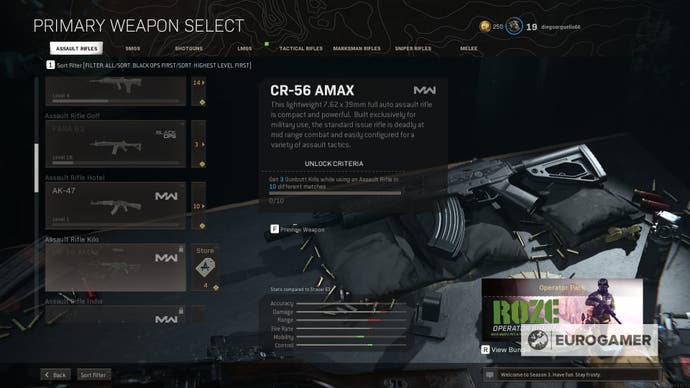The image size is (690, 388).
Task: Switch to the SMGs weapon tab
Action: [132, 48]
